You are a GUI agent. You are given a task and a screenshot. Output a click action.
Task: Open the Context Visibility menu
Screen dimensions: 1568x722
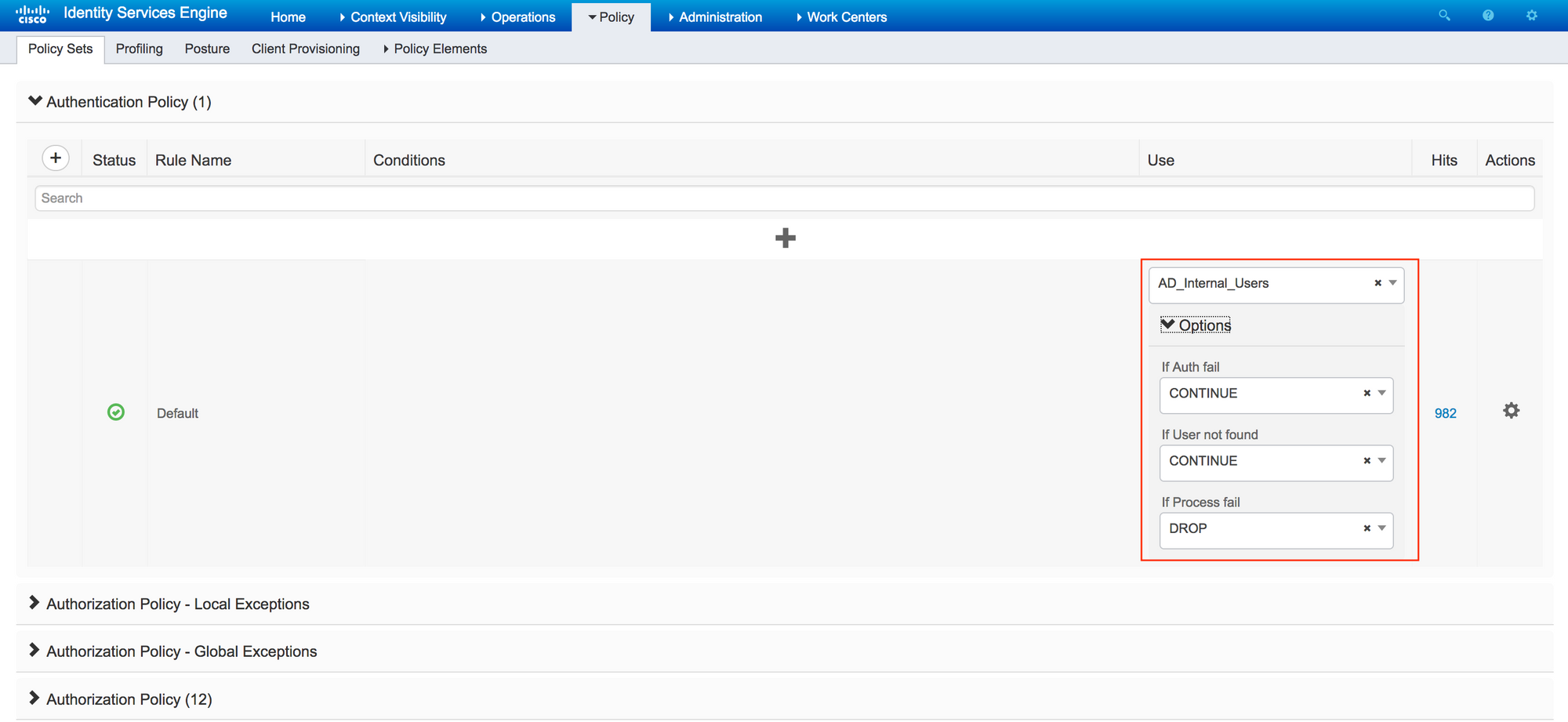393,16
